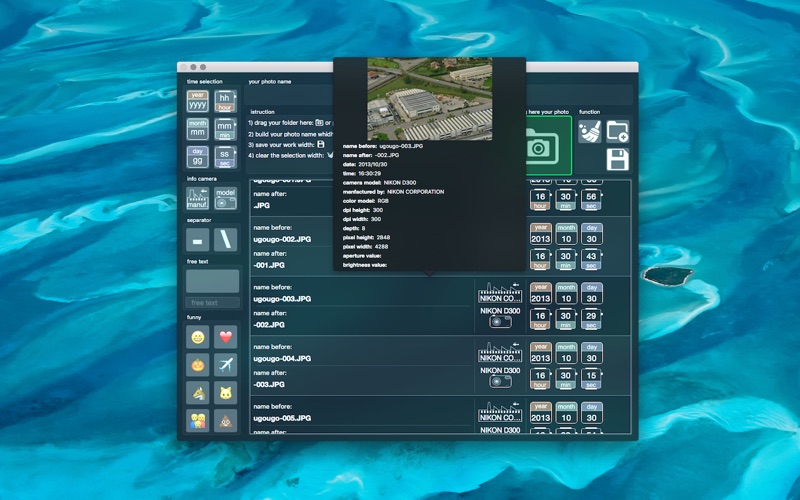This screenshot has height=500, width=800.
Task: Select the hh hour time token
Action: (225, 100)
